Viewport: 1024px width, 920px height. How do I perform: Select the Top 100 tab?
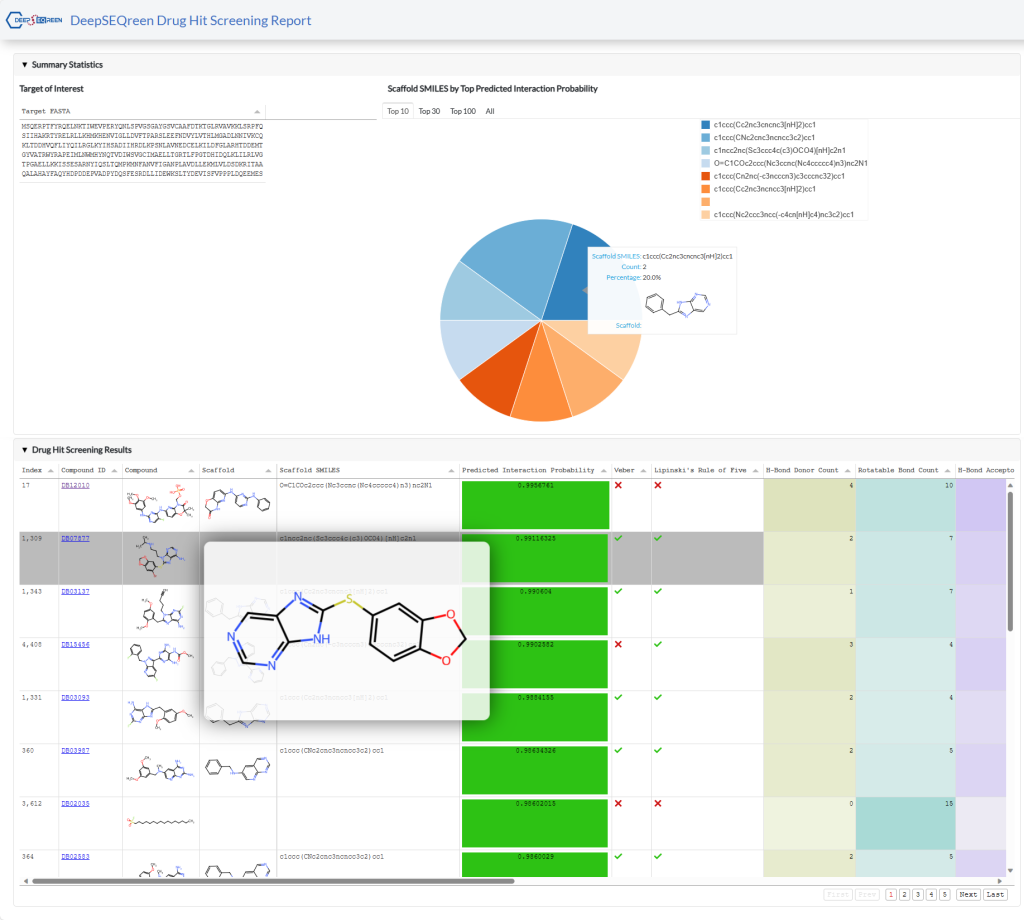[462, 111]
